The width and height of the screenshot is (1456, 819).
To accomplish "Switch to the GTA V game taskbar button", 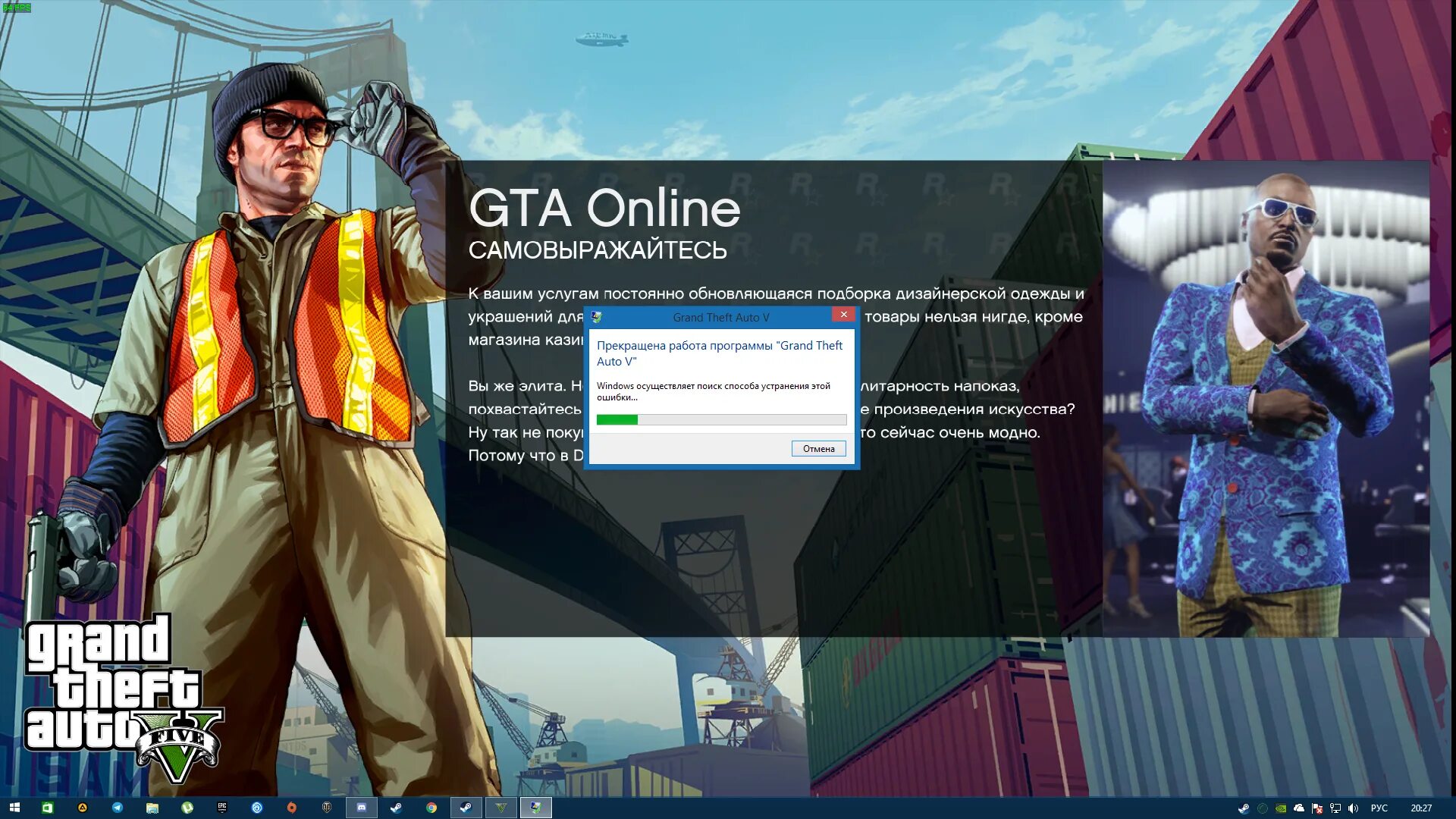I will (x=500, y=808).
